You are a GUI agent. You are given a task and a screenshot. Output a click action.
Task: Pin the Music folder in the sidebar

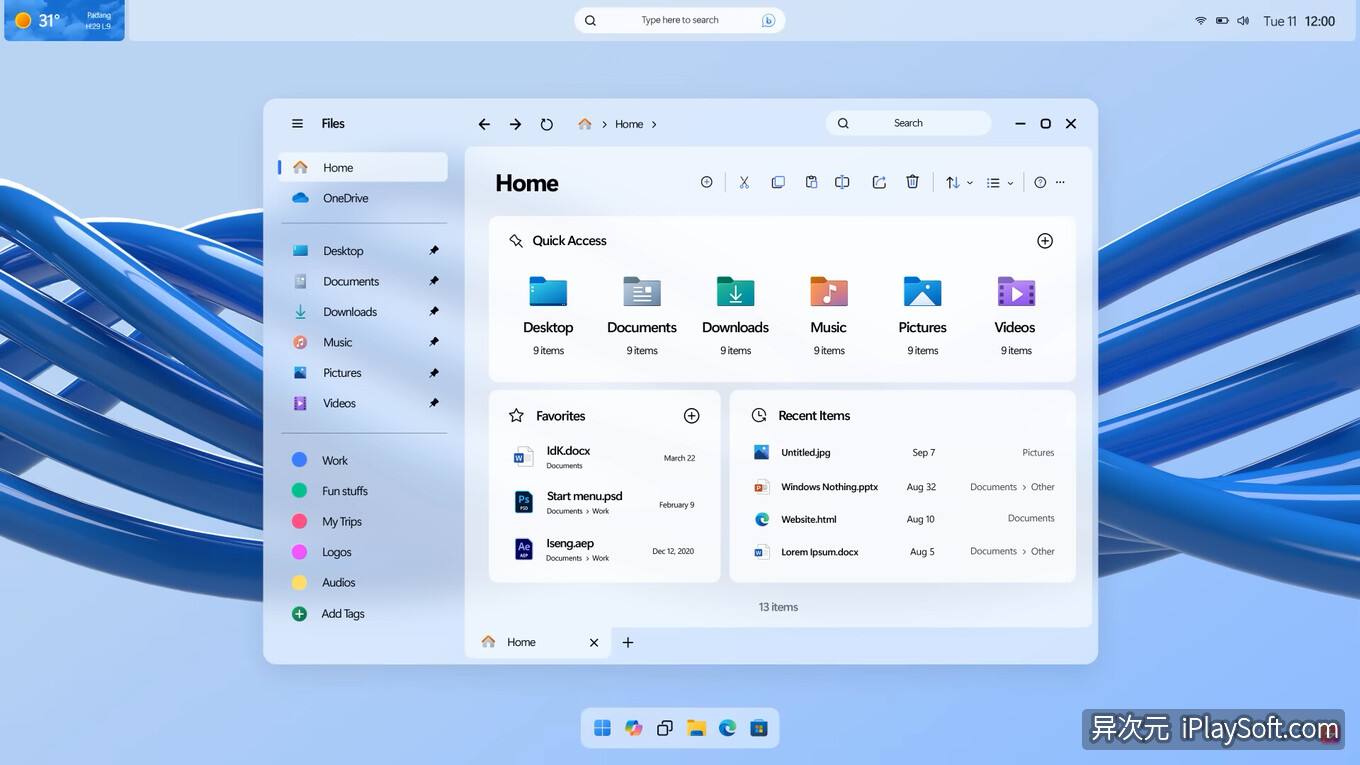tap(433, 342)
